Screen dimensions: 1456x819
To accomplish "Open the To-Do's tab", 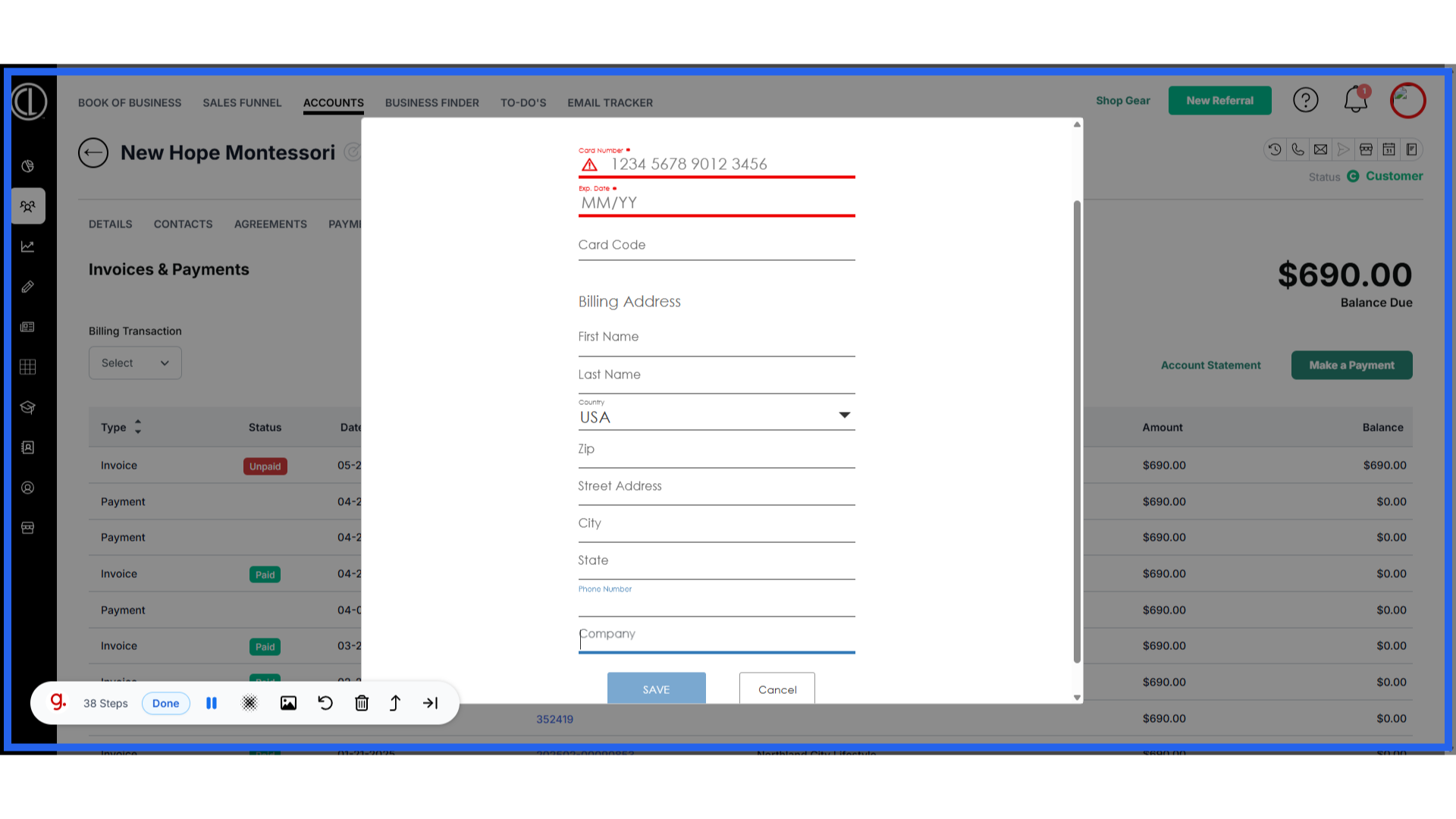I will (x=523, y=102).
